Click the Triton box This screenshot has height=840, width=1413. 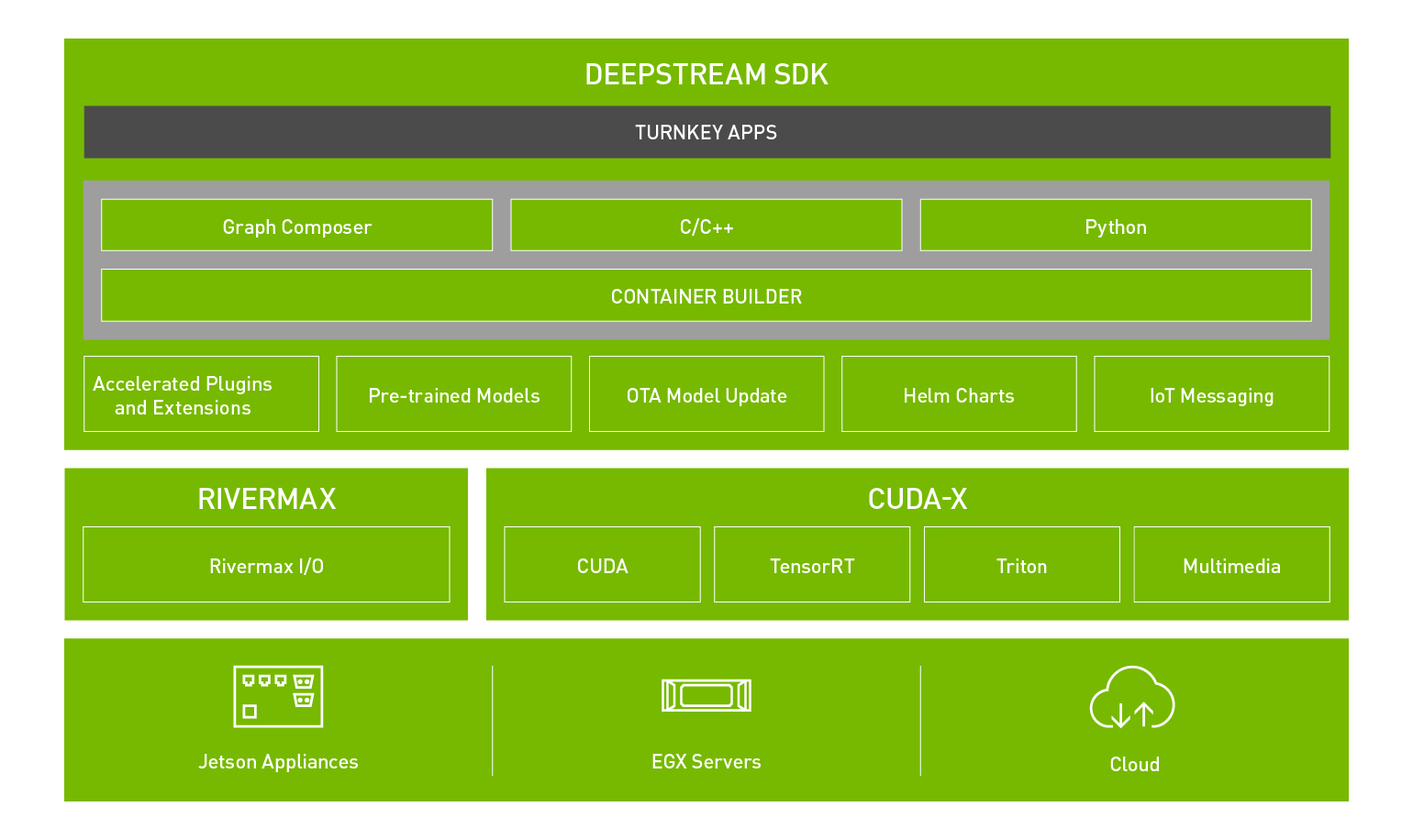point(1022,565)
